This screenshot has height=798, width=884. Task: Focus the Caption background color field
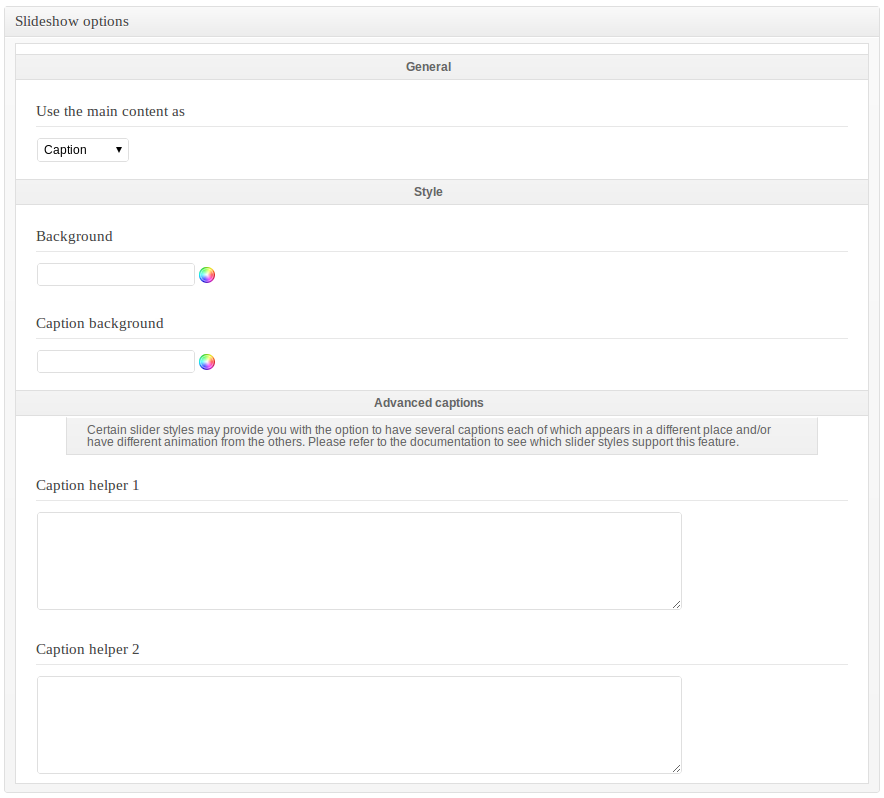click(116, 362)
